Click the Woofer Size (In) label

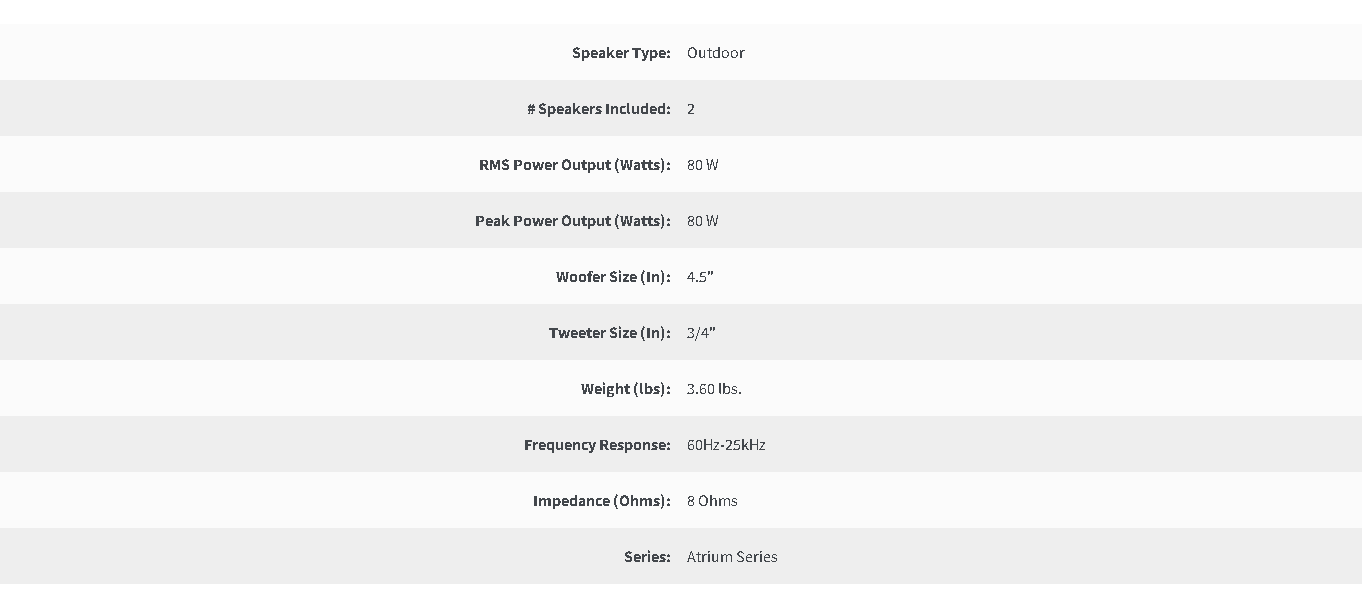613,277
